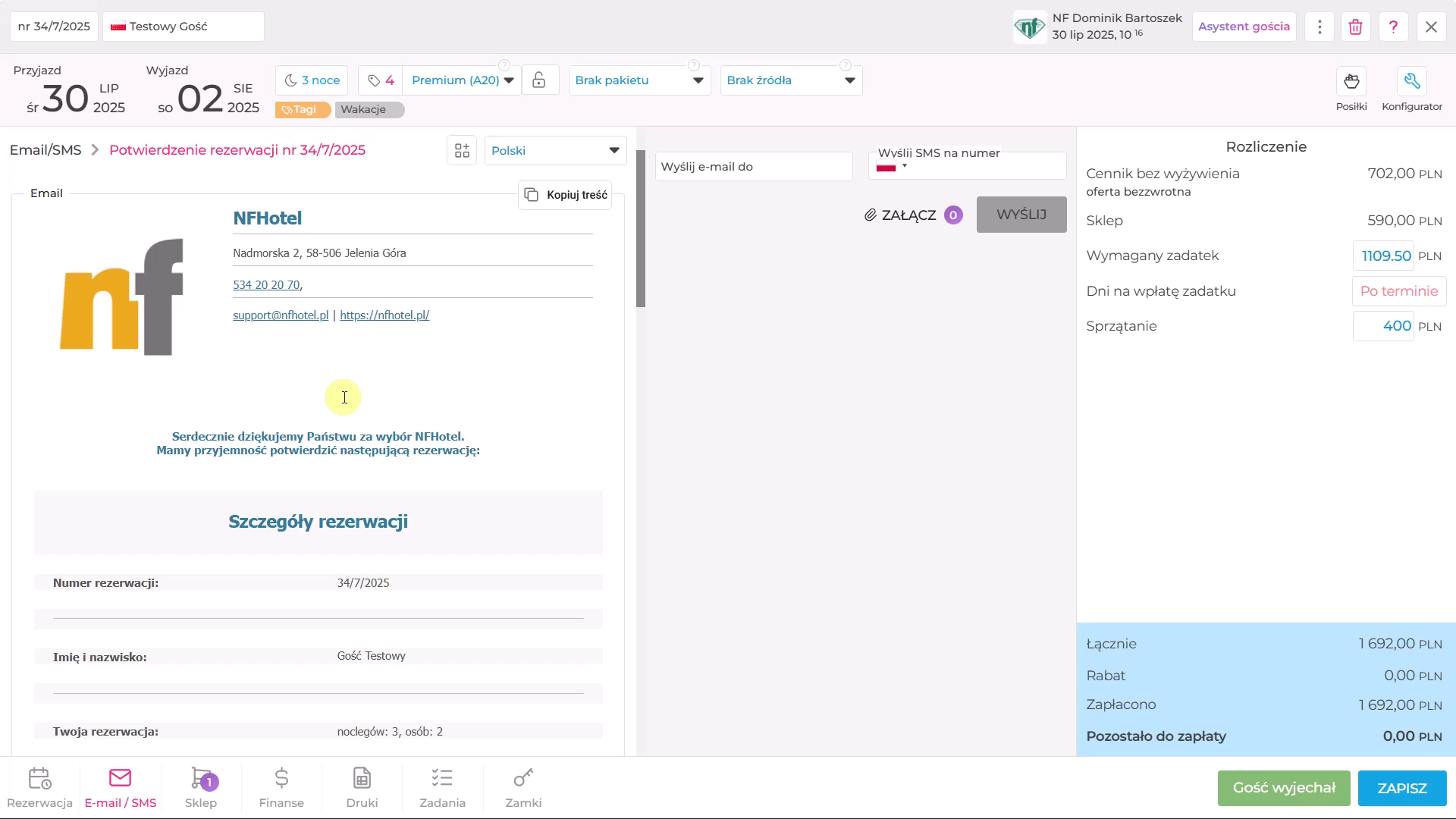
Task: Click the WYŚLIJ send button
Action: click(x=1021, y=215)
